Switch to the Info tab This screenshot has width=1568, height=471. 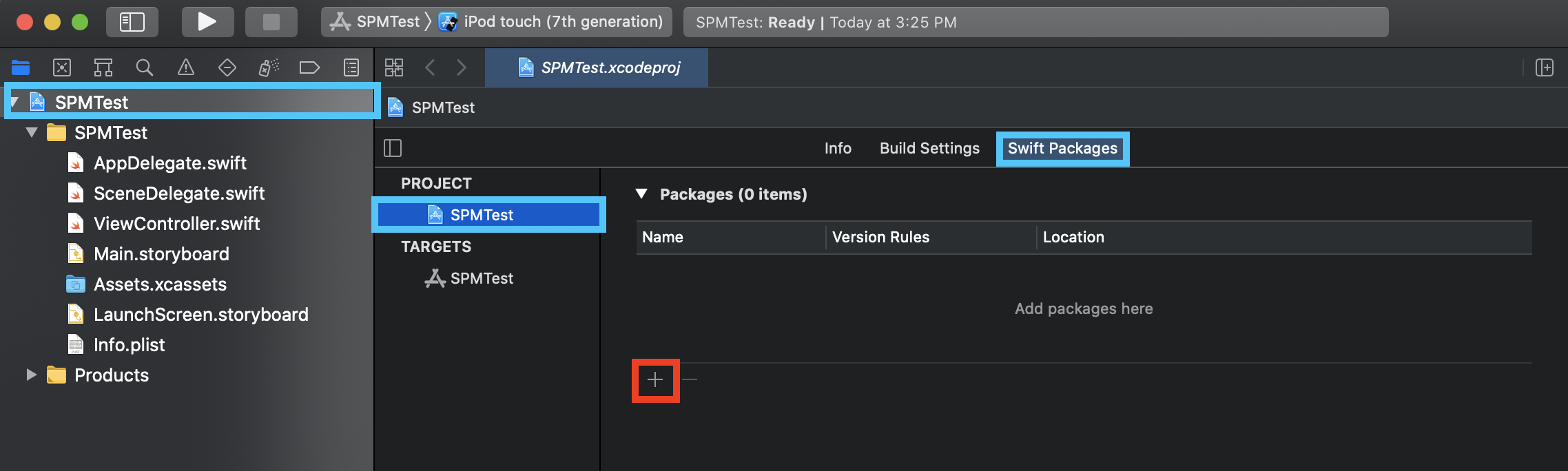click(x=838, y=148)
